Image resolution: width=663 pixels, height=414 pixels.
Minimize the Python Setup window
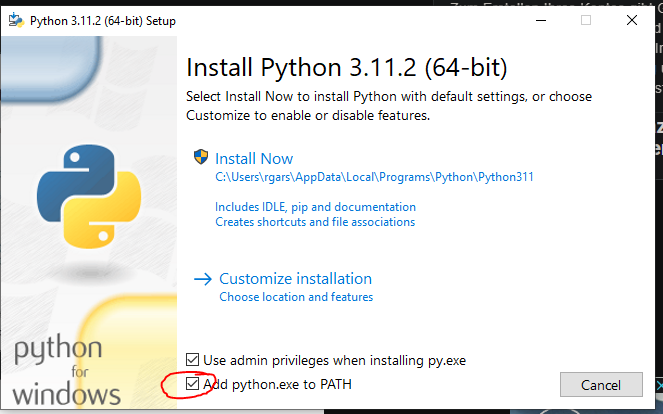pyautogui.click(x=539, y=19)
